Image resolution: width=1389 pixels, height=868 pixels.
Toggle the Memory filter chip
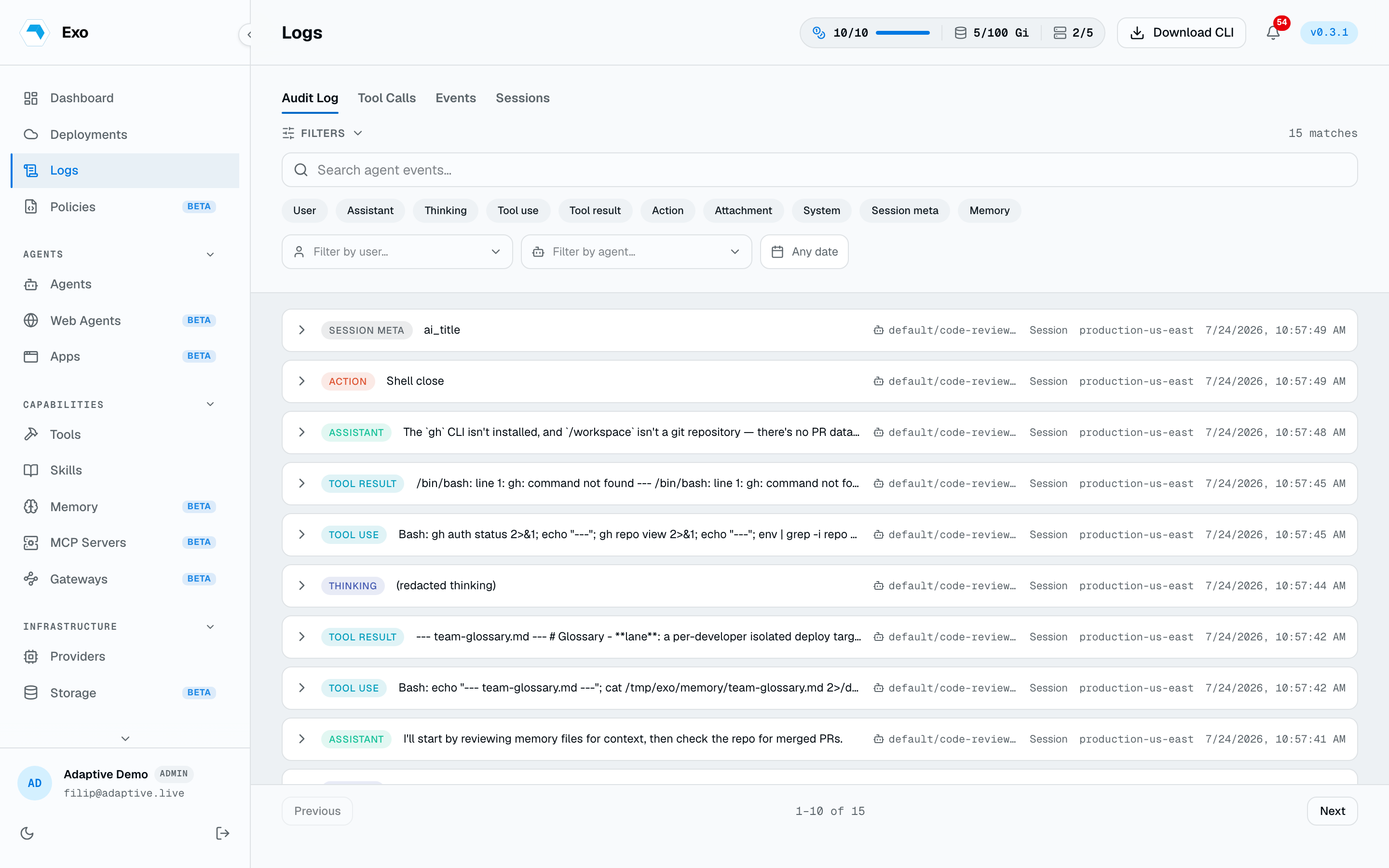tap(990, 211)
